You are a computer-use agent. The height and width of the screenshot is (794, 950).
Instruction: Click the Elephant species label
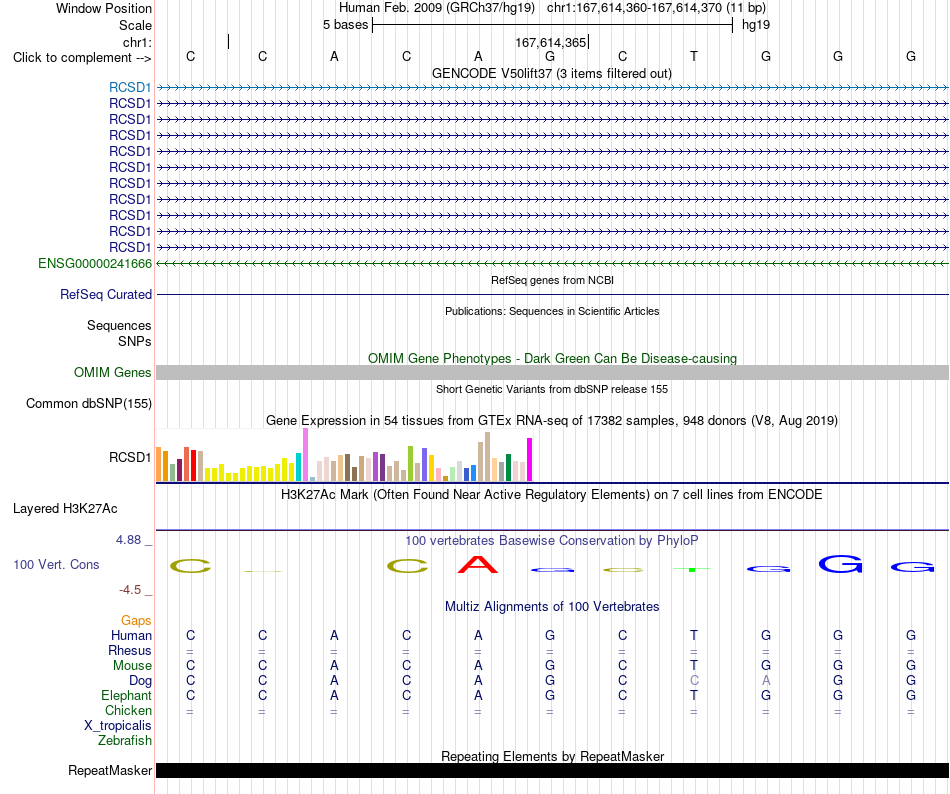point(126,695)
